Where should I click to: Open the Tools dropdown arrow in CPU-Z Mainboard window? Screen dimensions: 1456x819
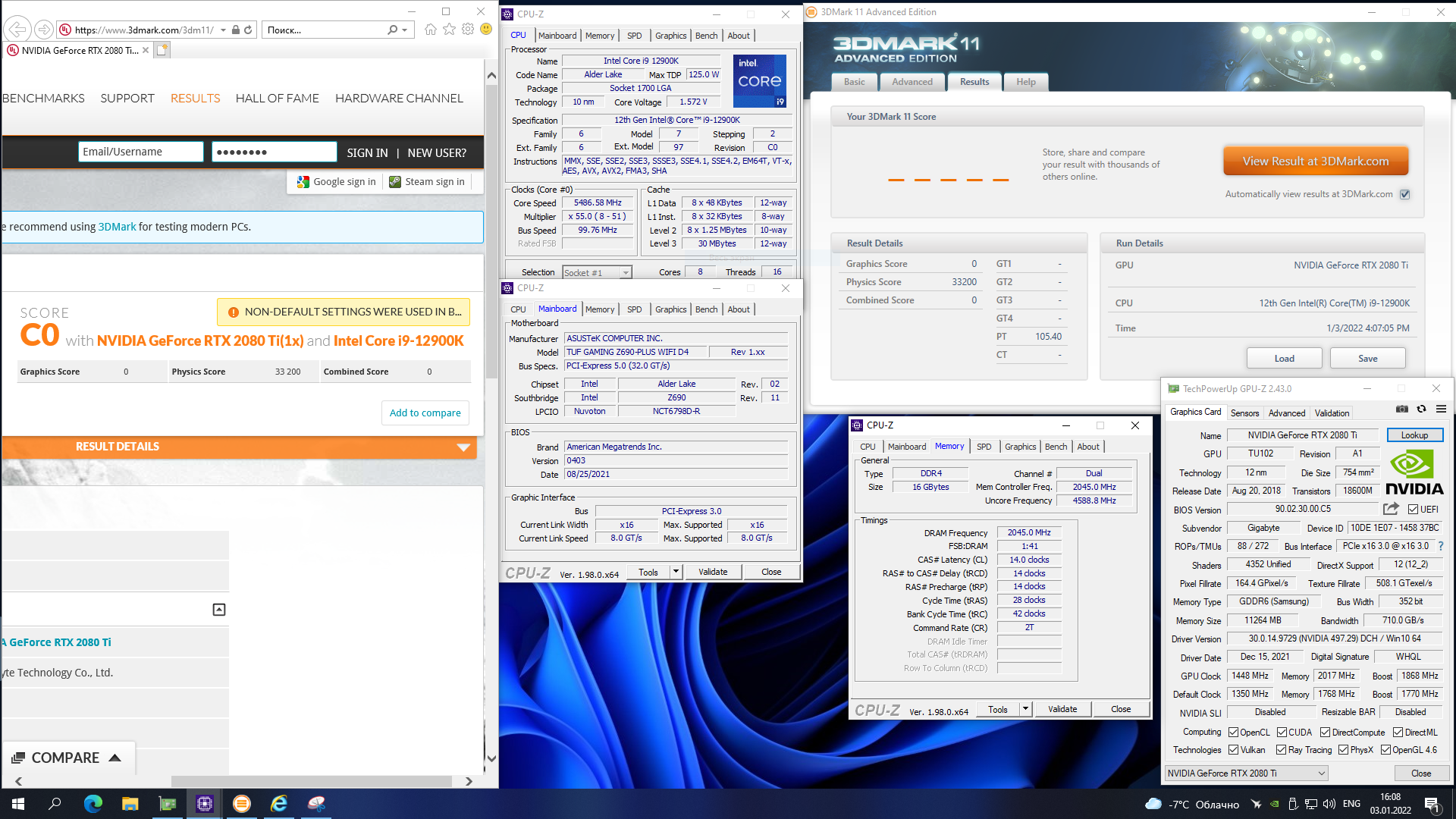[x=676, y=572]
